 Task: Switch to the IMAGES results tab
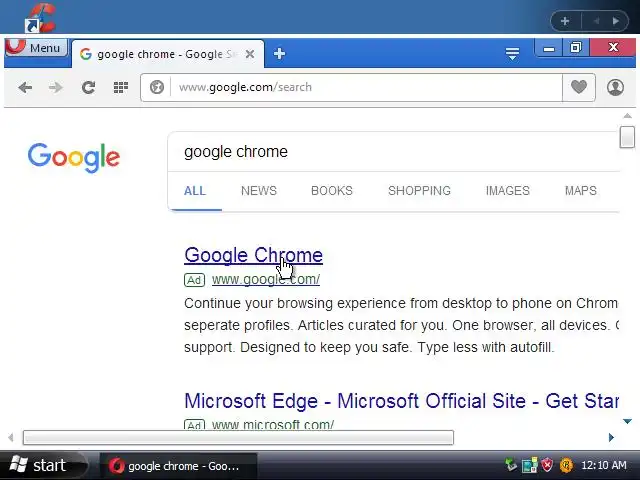click(x=507, y=191)
